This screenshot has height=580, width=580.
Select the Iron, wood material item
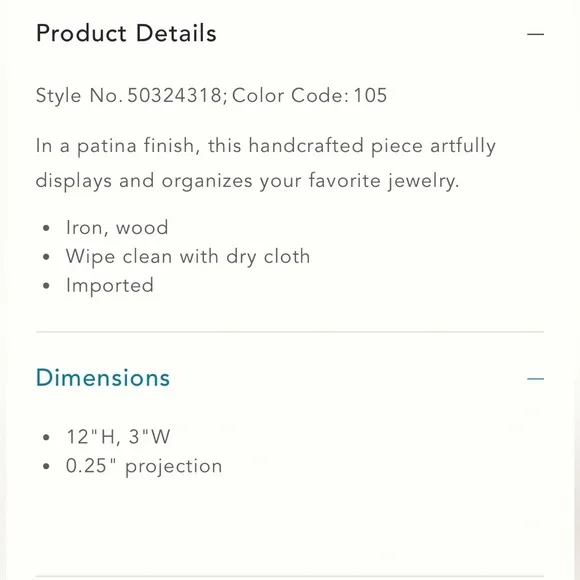pyautogui.click(x=117, y=227)
